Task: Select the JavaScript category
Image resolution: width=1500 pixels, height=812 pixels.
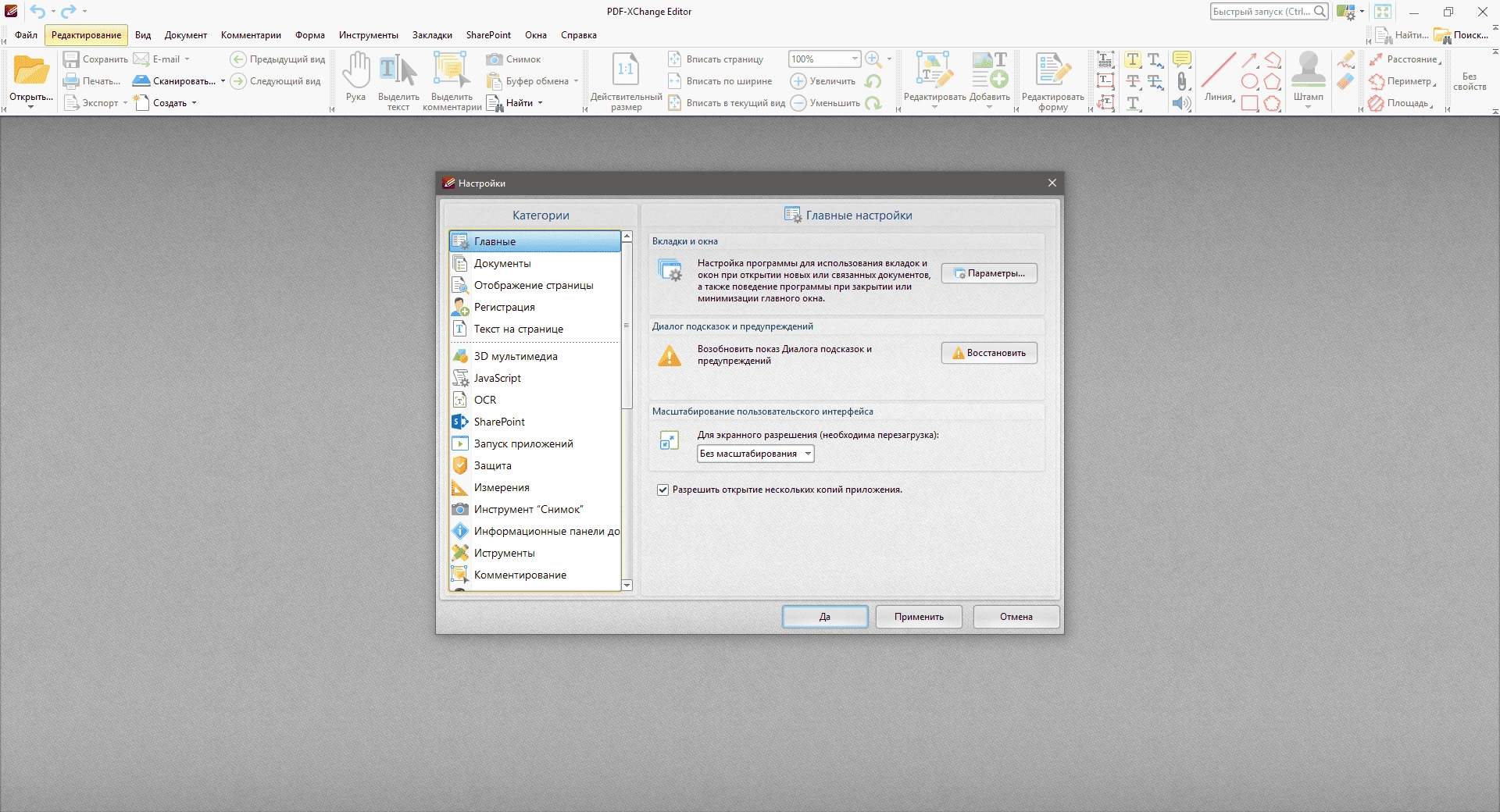Action: click(x=535, y=378)
